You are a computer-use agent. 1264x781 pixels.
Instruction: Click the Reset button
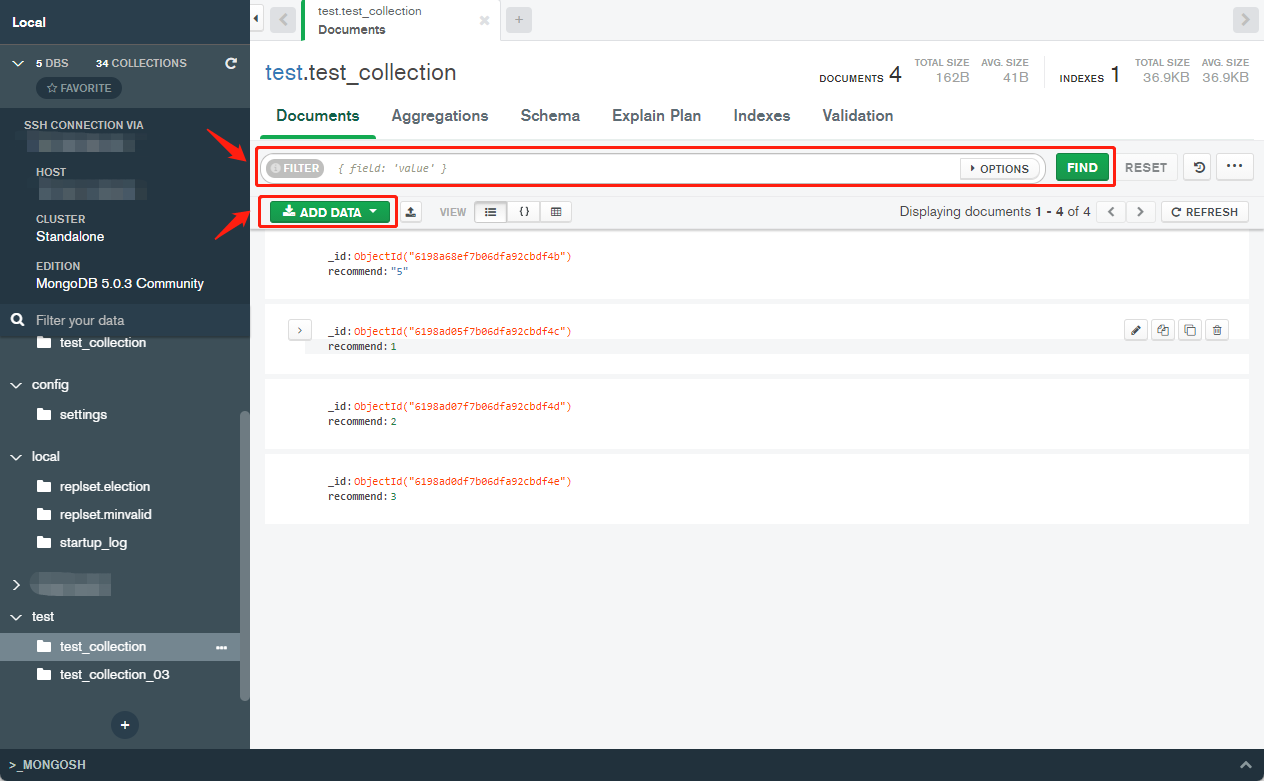1146,167
